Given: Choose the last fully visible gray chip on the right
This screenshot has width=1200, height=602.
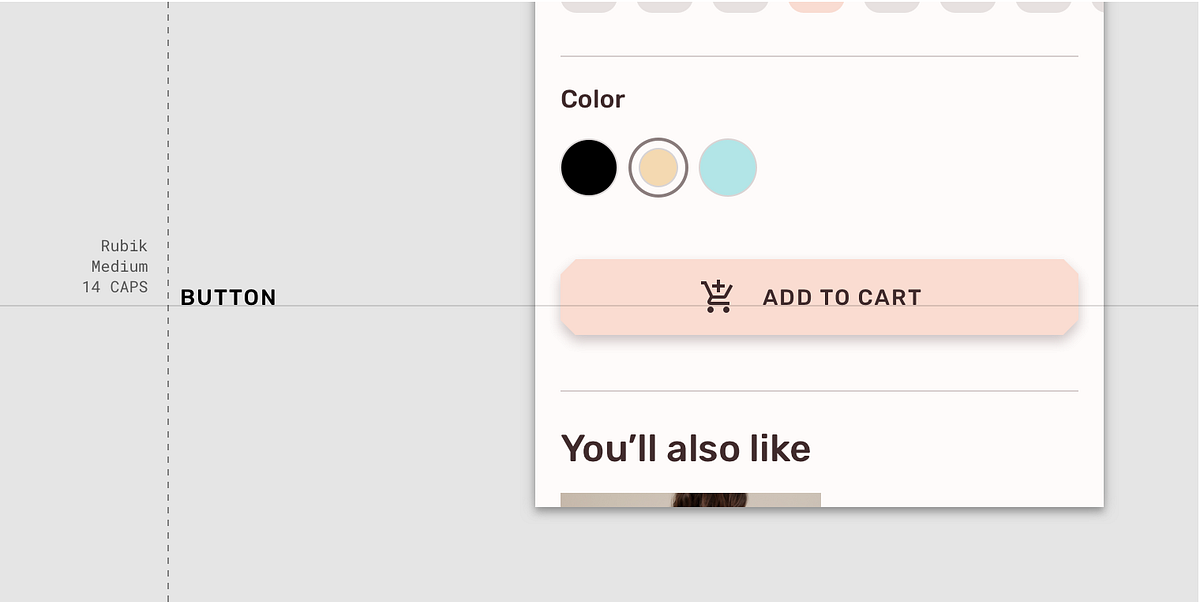Looking at the screenshot, I should point(1044,6).
